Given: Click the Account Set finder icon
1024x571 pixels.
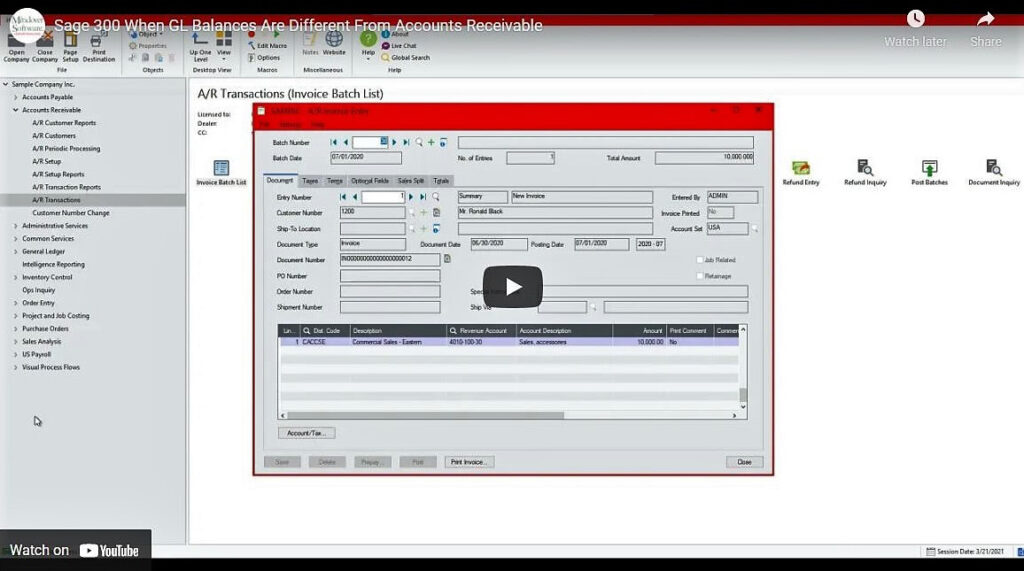Looking at the screenshot, I should click(755, 229).
